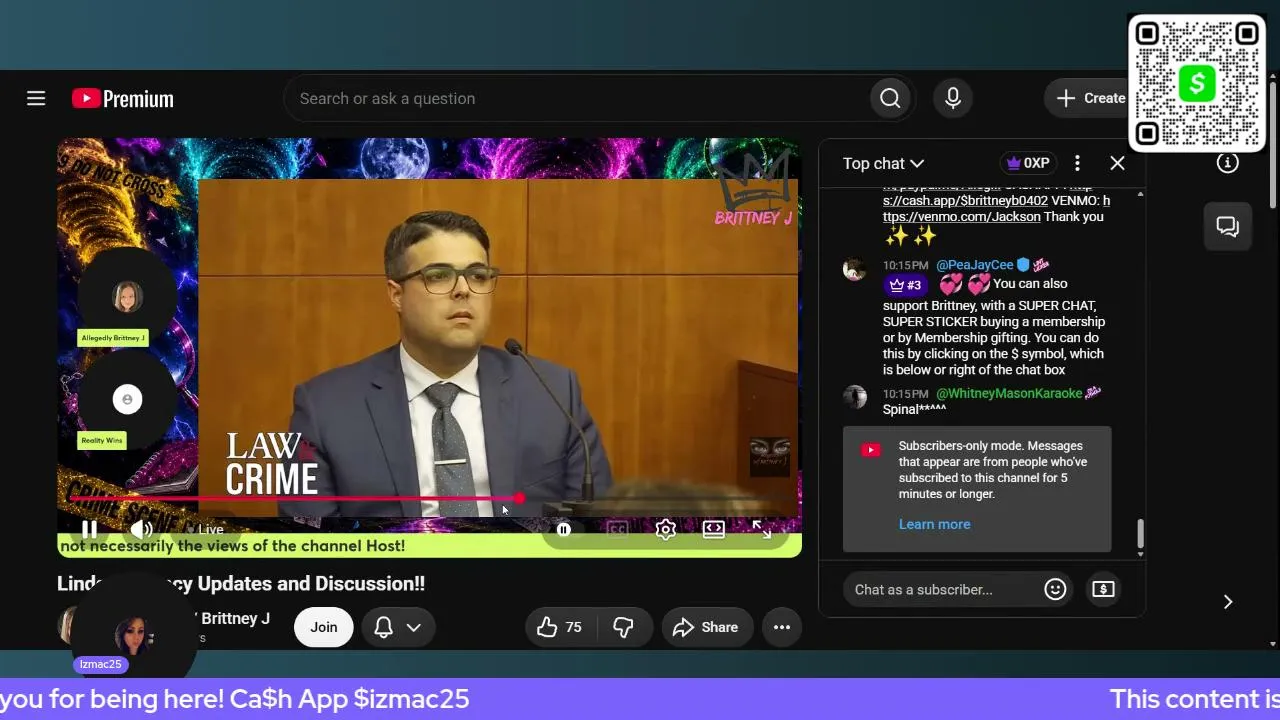1280x720 pixels.
Task: Open @WhitneyMasonKaraoke's chat profile
Action: click(1009, 393)
